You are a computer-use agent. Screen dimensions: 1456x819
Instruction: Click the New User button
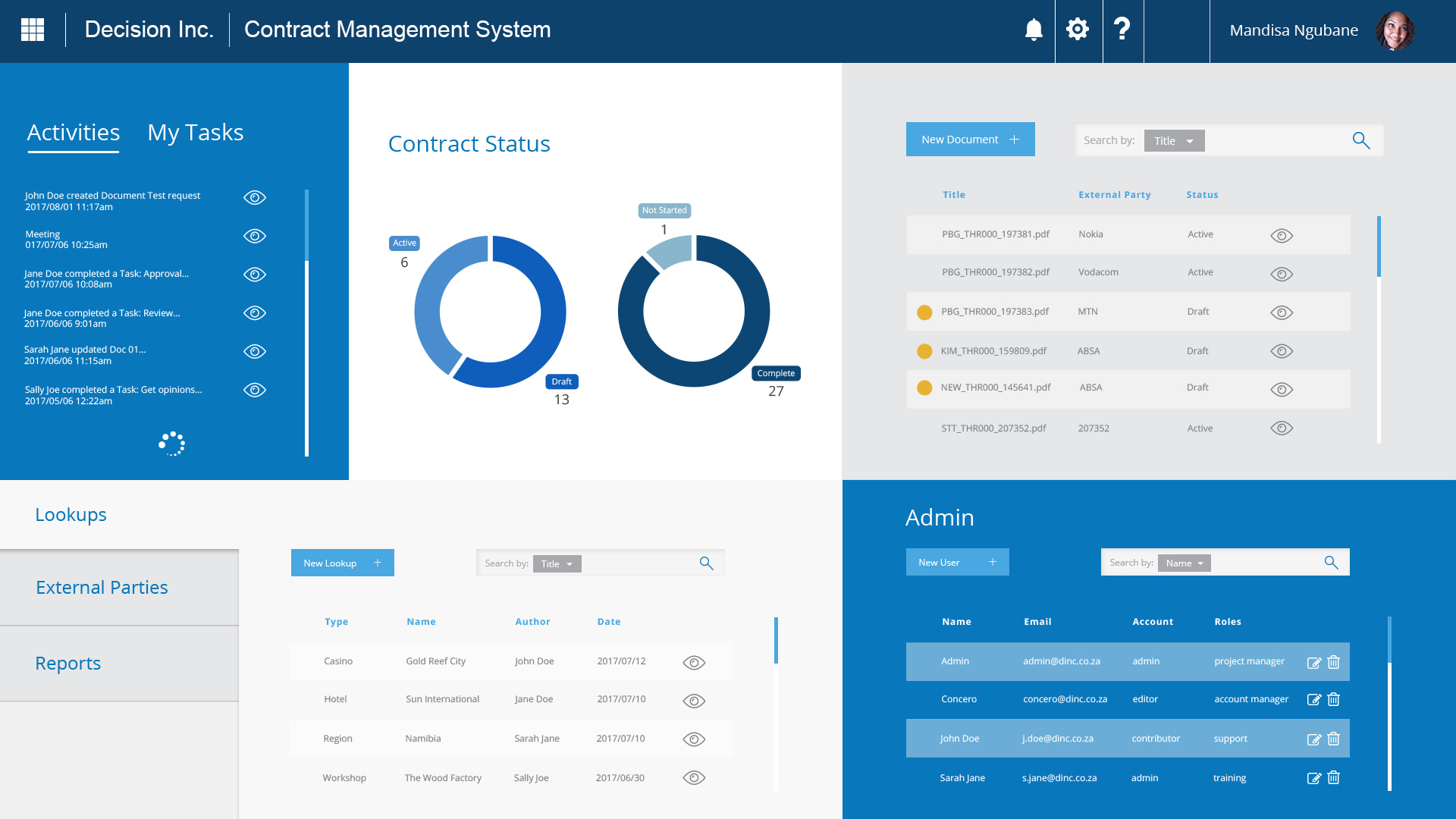957,563
